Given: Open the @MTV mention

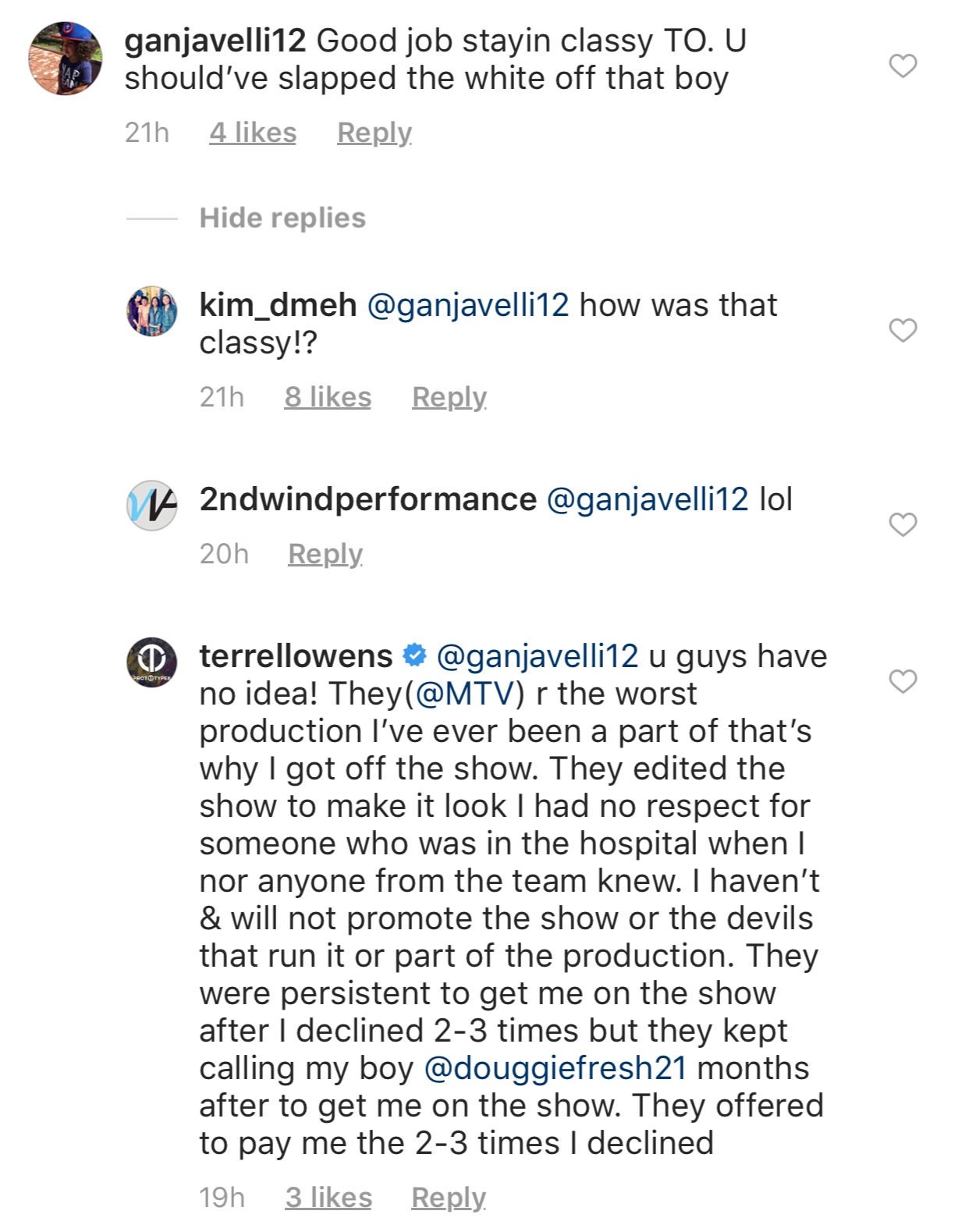Looking at the screenshot, I should coord(468,694).
